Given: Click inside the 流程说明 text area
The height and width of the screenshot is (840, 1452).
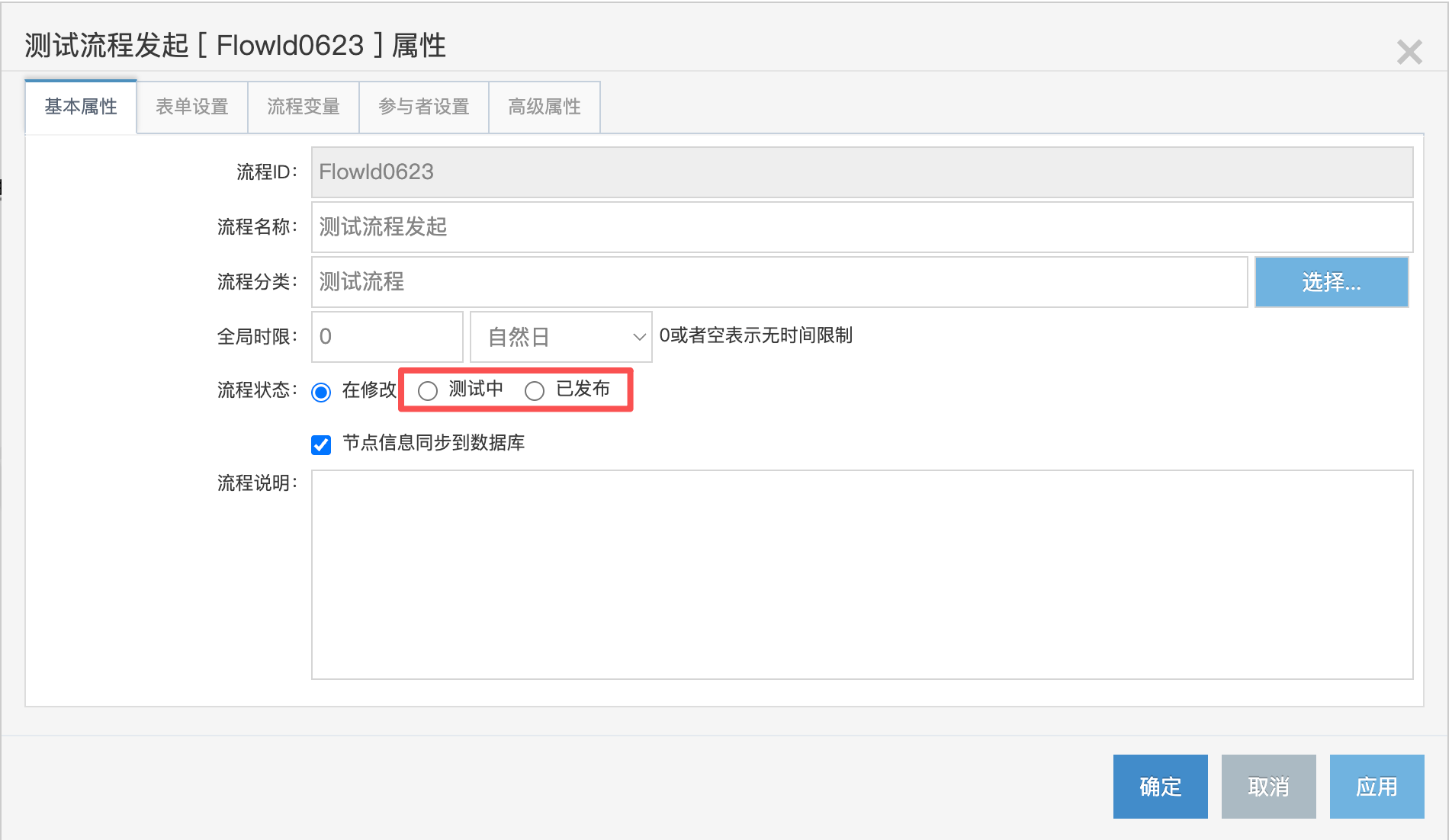Looking at the screenshot, I should (862, 575).
